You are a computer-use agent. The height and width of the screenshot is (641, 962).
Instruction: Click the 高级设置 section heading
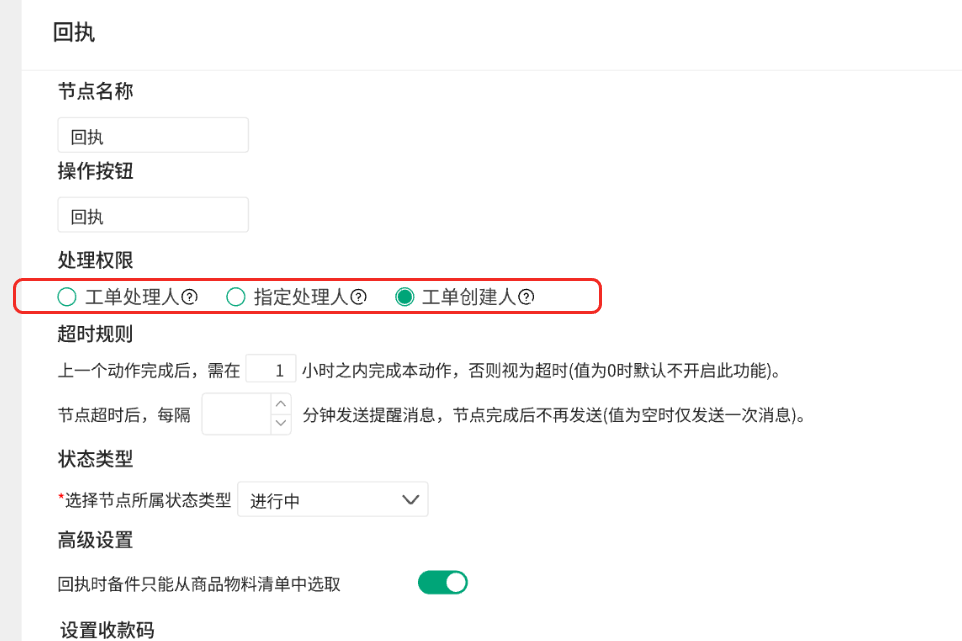point(95,541)
